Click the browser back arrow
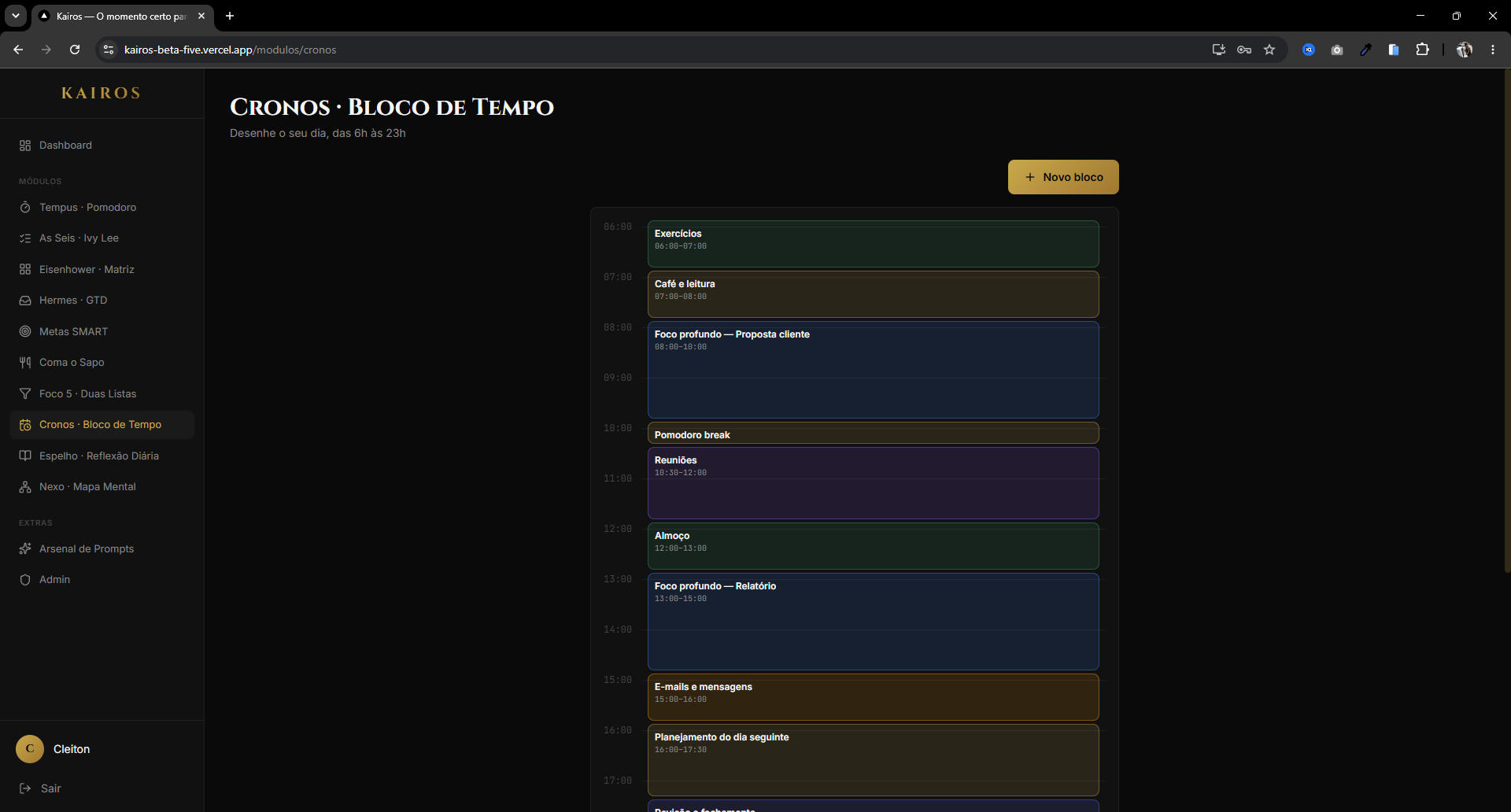The height and width of the screenshot is (812, 1511). [x=18, y=50]
